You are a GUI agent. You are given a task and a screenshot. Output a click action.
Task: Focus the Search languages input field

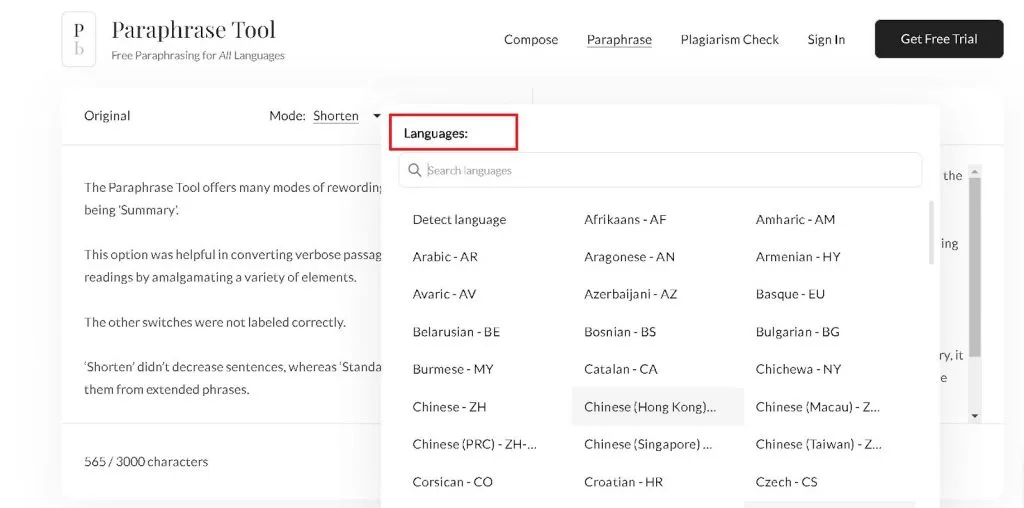(x=670, y=171)
